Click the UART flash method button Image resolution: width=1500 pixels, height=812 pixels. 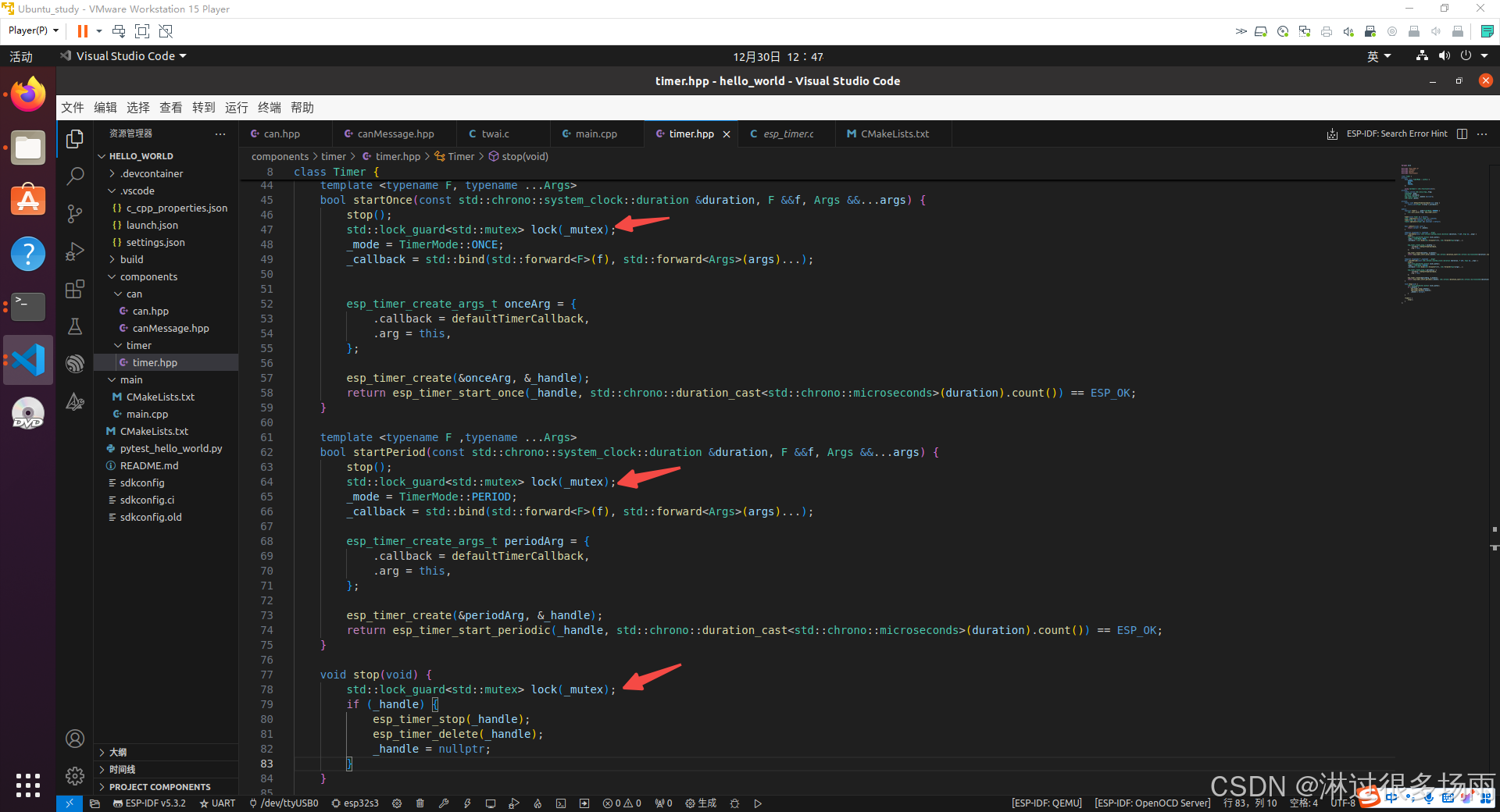click(217, 803)
